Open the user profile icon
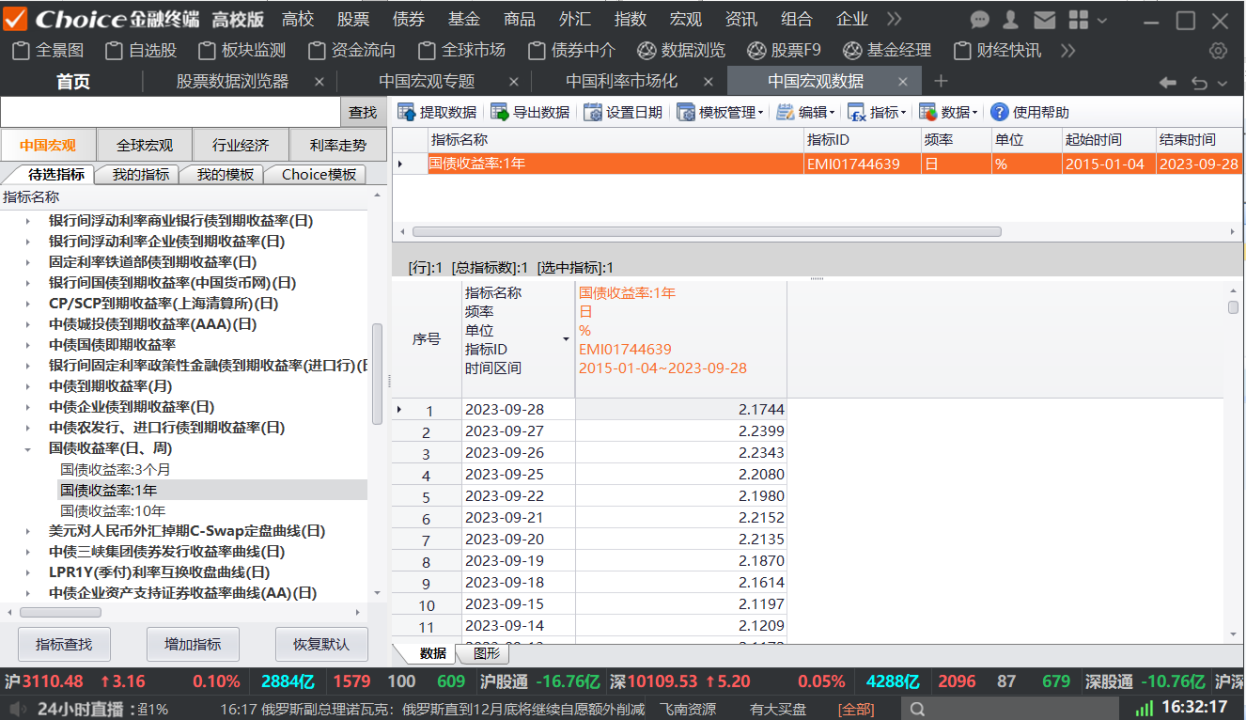1246x720 pixels. click(x=1011, y=20)
